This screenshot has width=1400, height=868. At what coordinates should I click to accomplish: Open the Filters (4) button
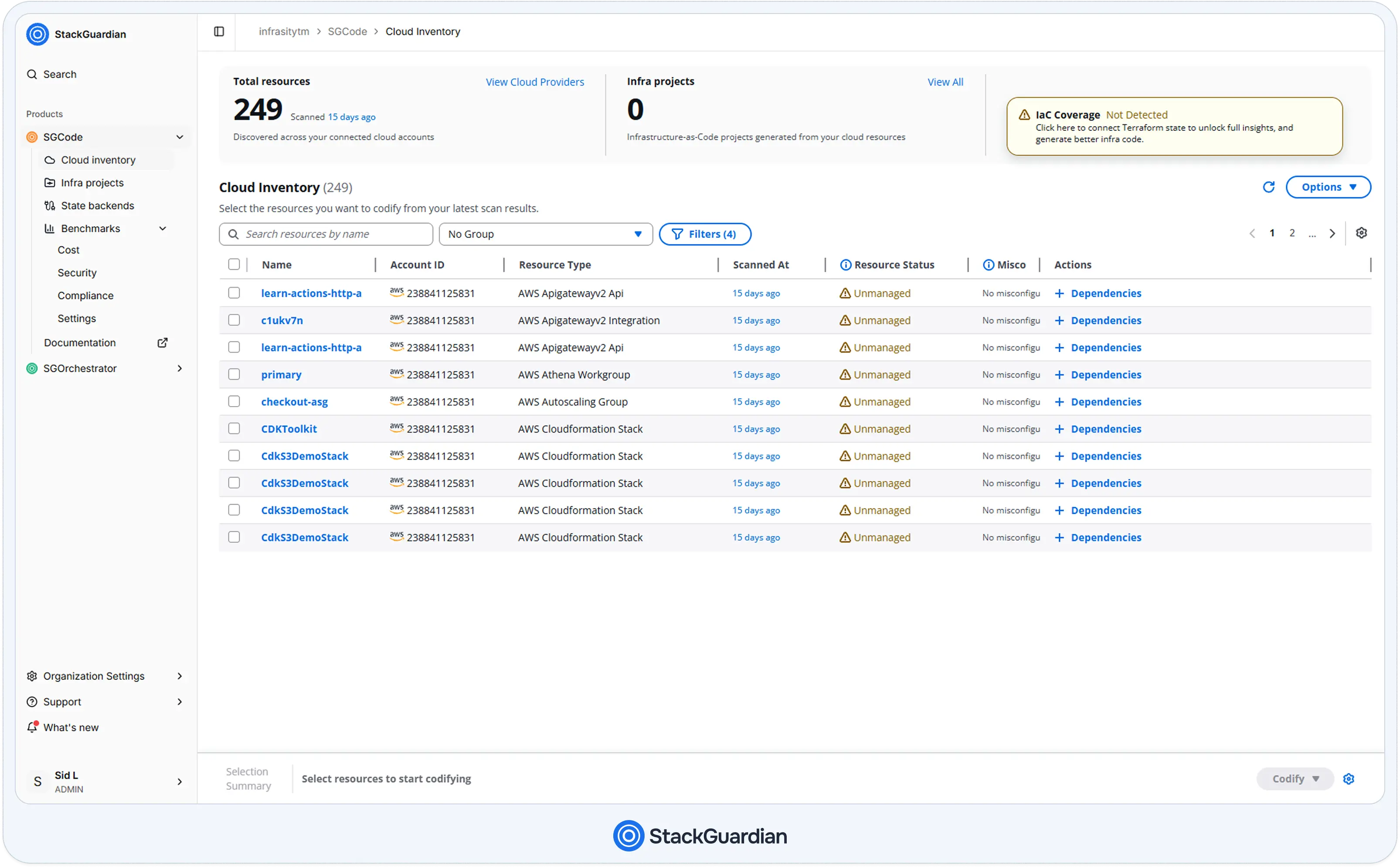pyautogui.click(x=705, y=234)
